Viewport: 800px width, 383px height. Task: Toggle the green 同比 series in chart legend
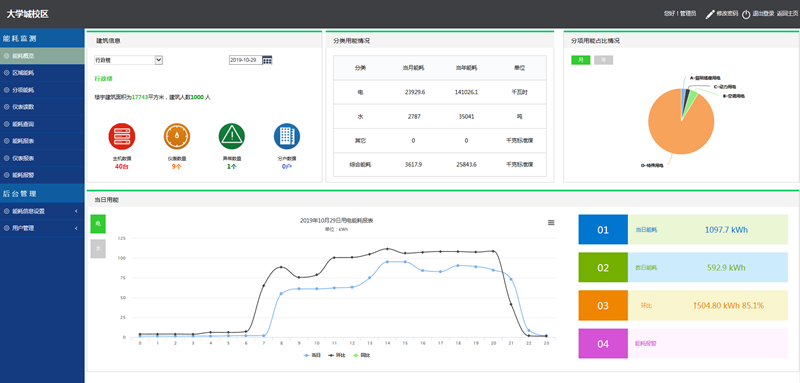pos(363,355)
